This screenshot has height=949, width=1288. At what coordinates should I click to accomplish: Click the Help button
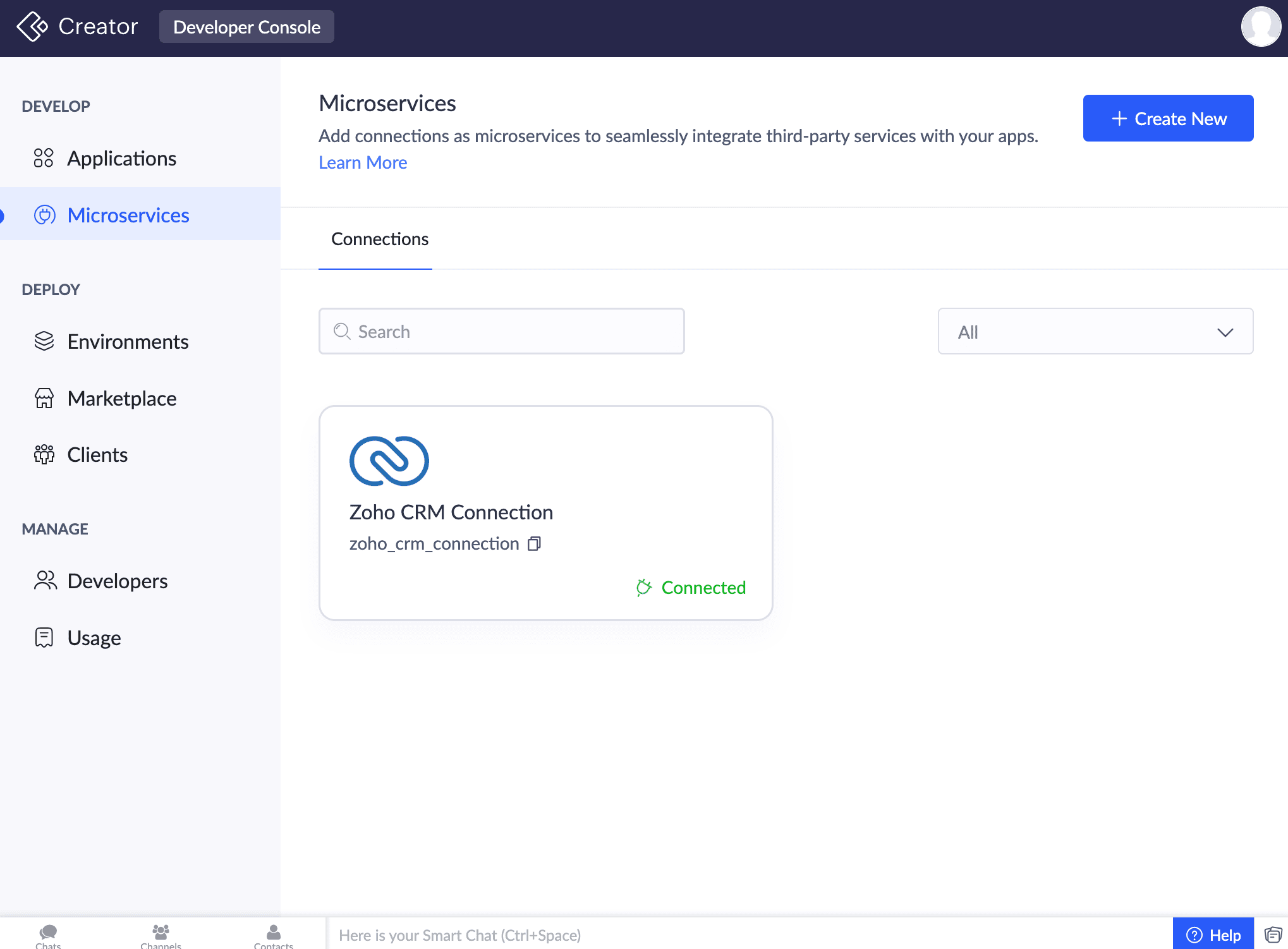click(1213, 934)
